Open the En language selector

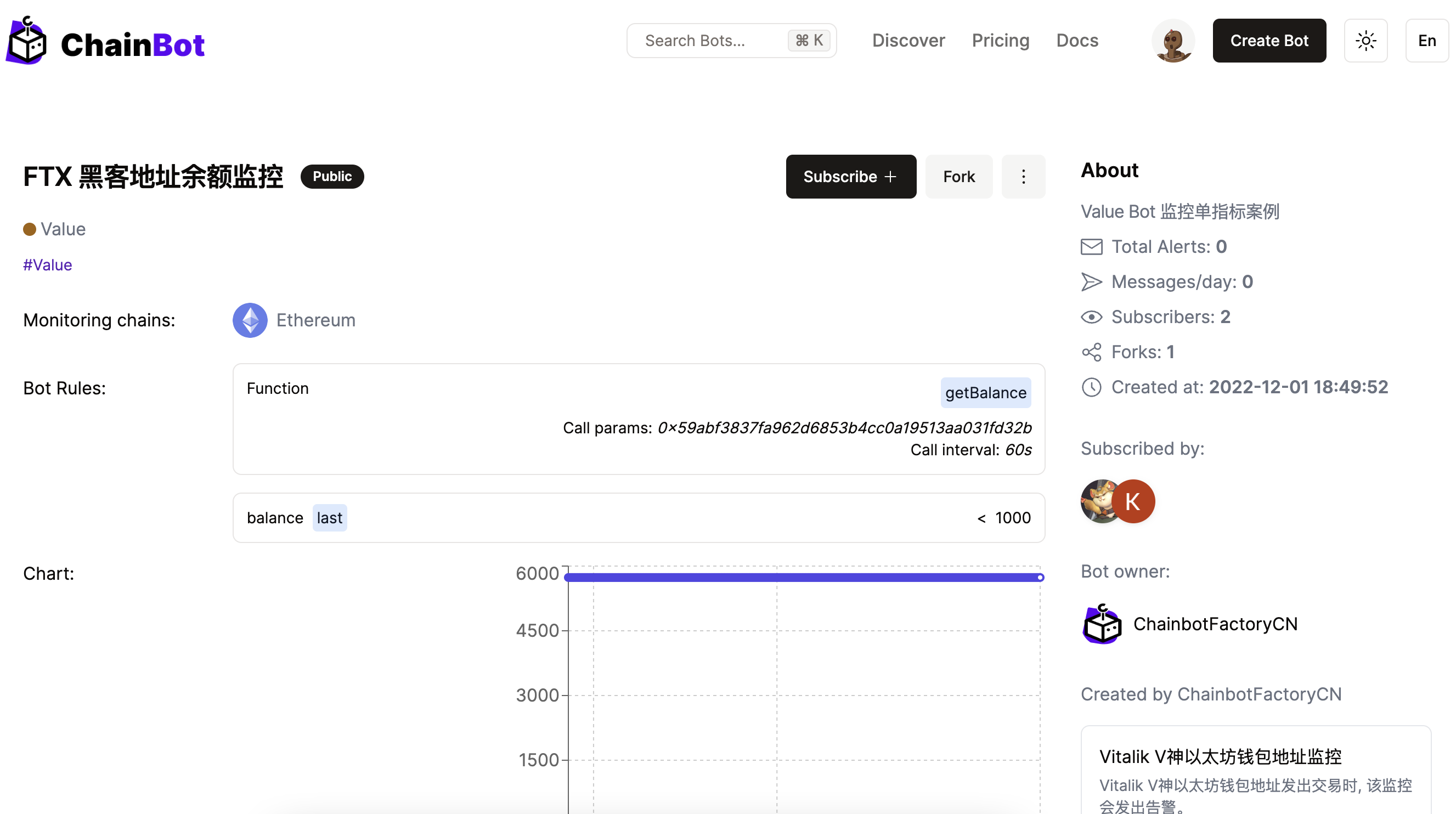(1426, 41)
